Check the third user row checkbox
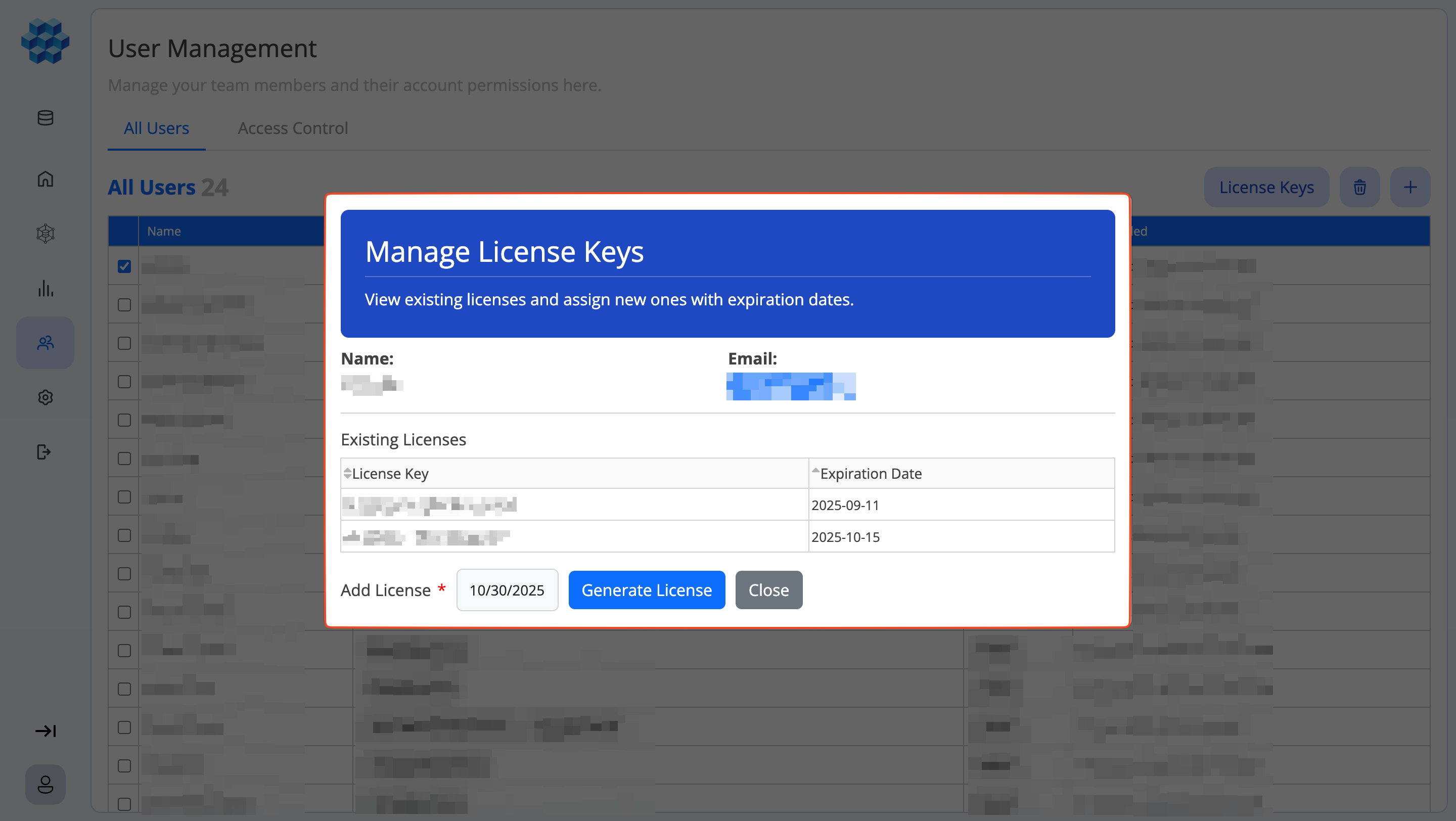The height and width of the screenshot is (821, 1456). pos(124,343)
